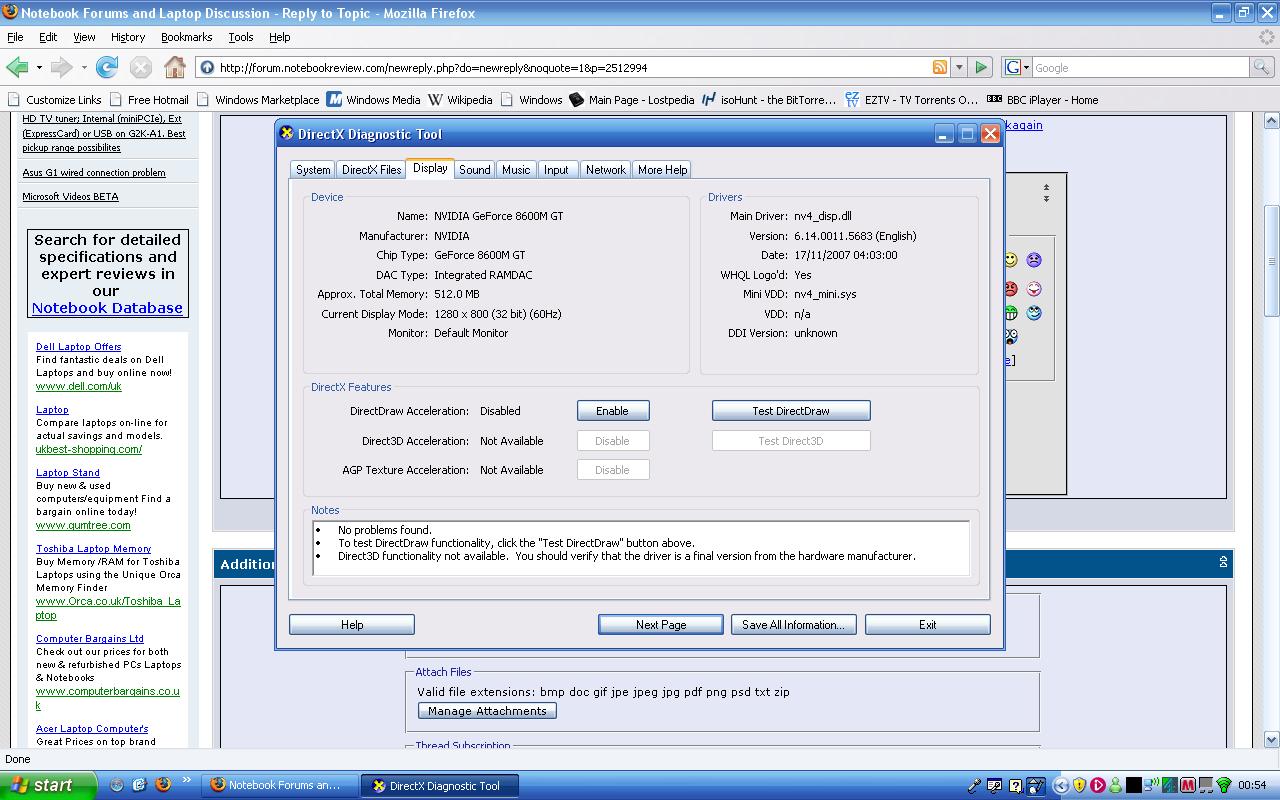Click the RSS feed icon in address bar
This screenshot has height=800, width=1280.
tap(940, 67)
